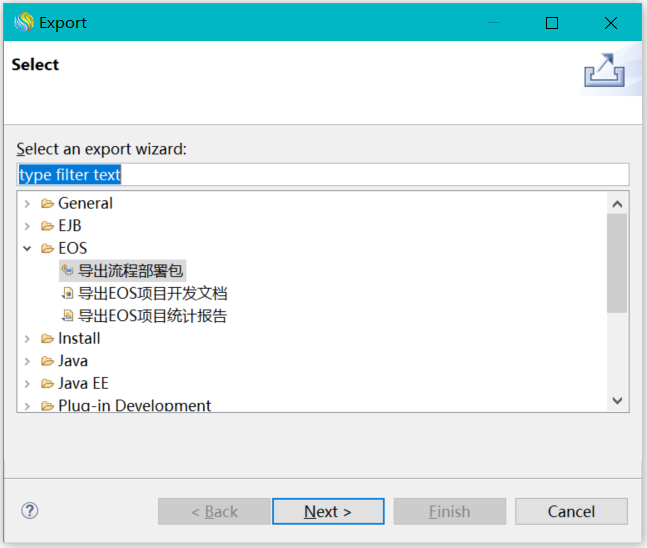Viewport: 647px width, 548px height.
Task: Click the scrollbar down arrow
Action: [x=617, y=400]
